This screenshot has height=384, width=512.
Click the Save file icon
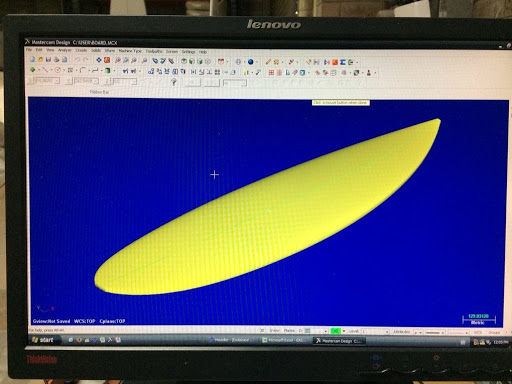(48, 60)
